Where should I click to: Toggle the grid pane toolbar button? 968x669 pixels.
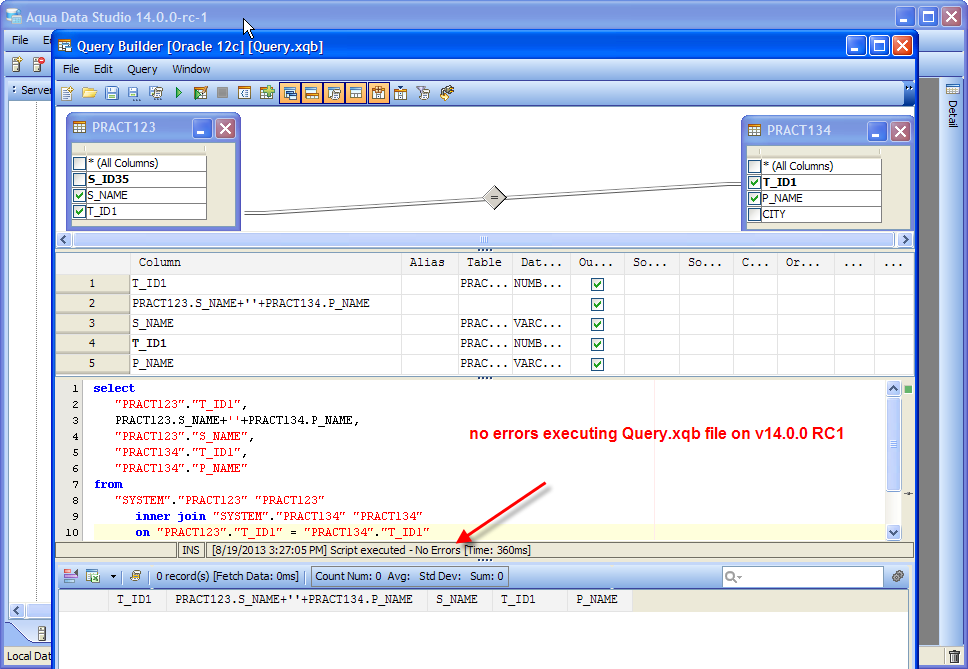[312, 93]
